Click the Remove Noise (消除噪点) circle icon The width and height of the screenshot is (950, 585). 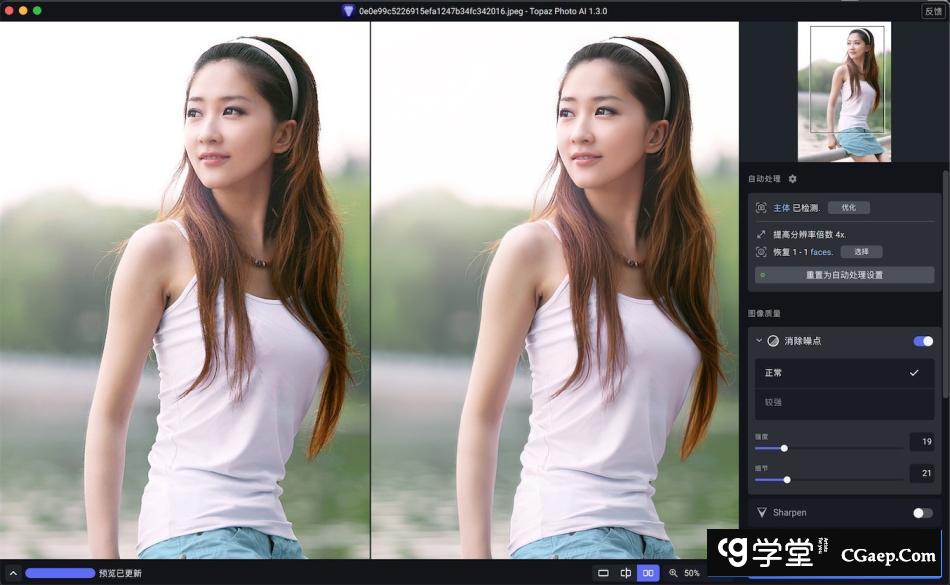click(773, 341)
